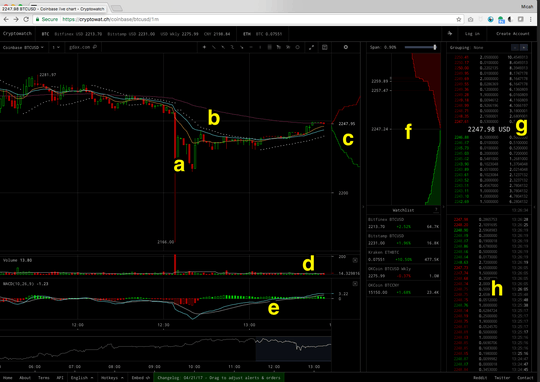Expand the English language menu
540x382 pixels.
point(82,378)
